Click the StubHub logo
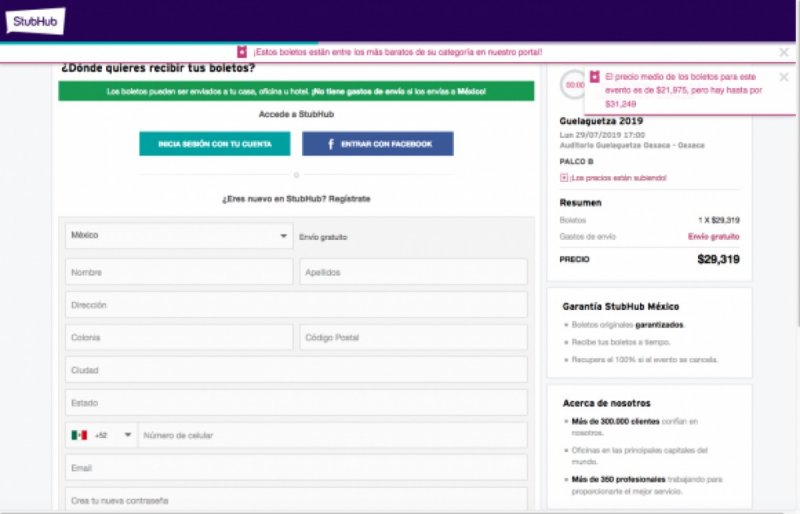800x514 pixels. (x=35, y=21)
